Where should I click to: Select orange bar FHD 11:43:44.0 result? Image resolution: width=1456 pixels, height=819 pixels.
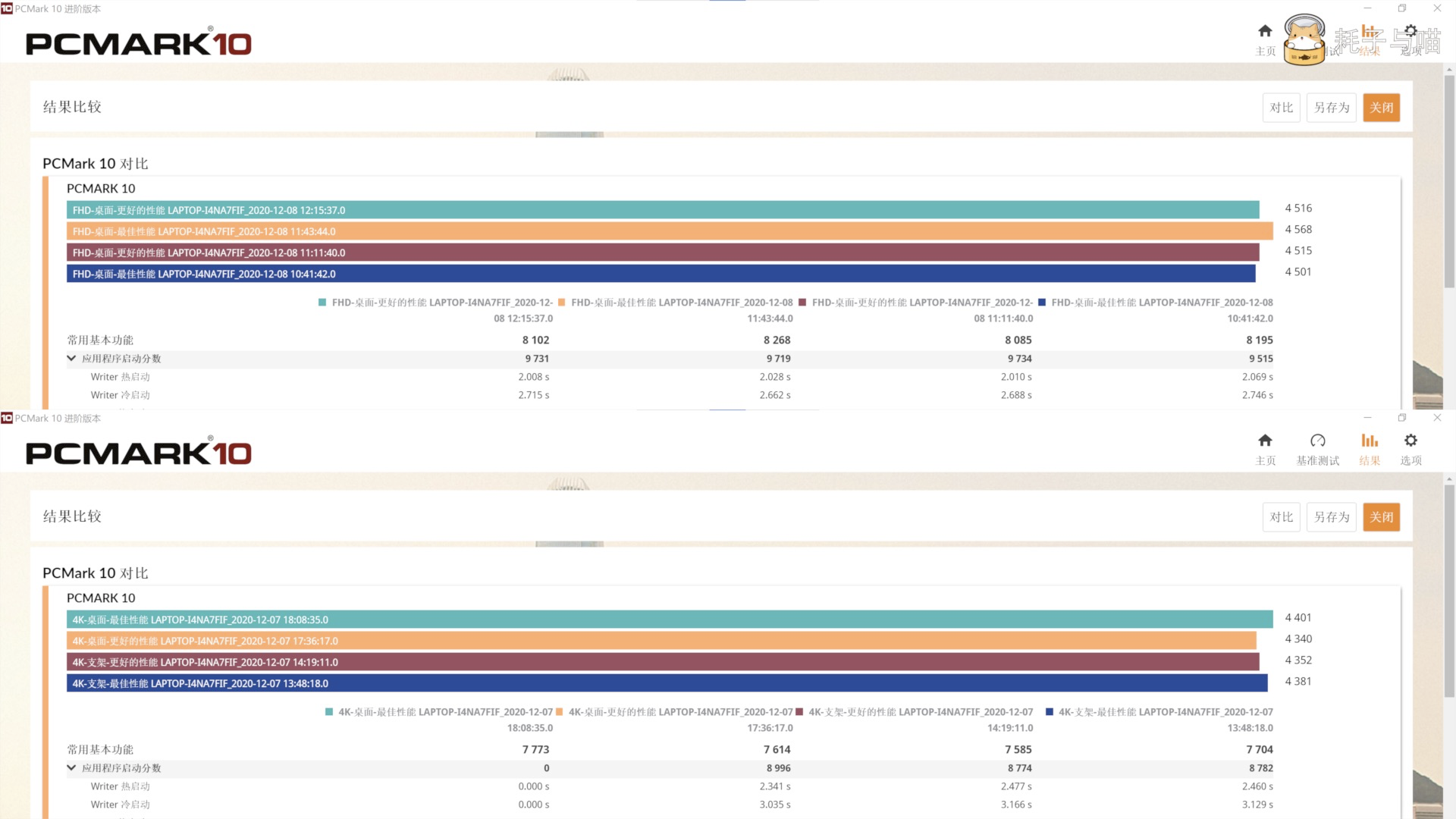tap(670, 231)
